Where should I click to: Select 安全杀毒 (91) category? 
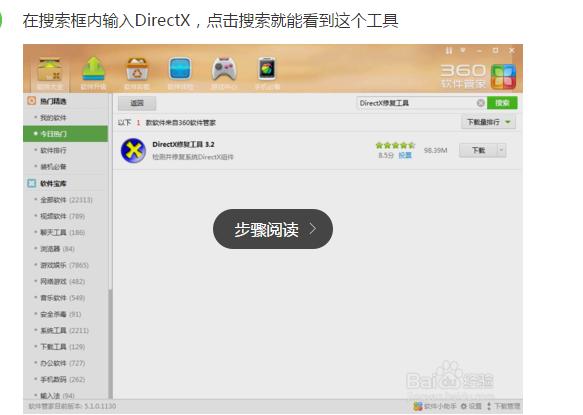pyautogui.click(x=61, y=314)
